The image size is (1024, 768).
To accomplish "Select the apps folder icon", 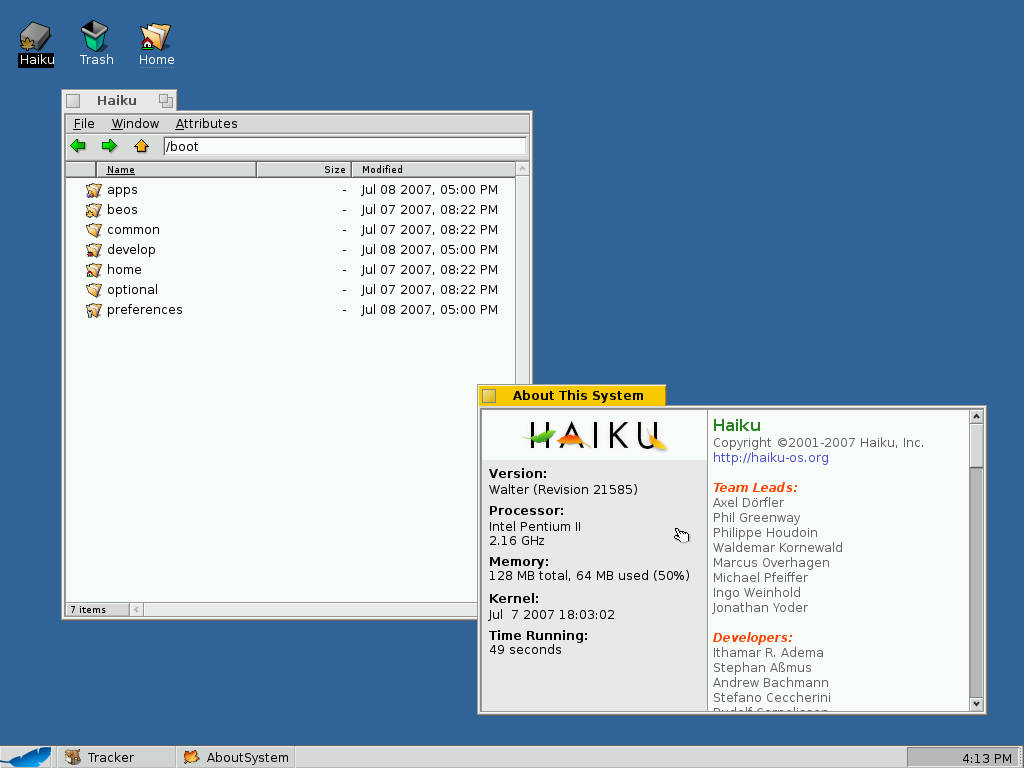I will (x=94, y=190).
